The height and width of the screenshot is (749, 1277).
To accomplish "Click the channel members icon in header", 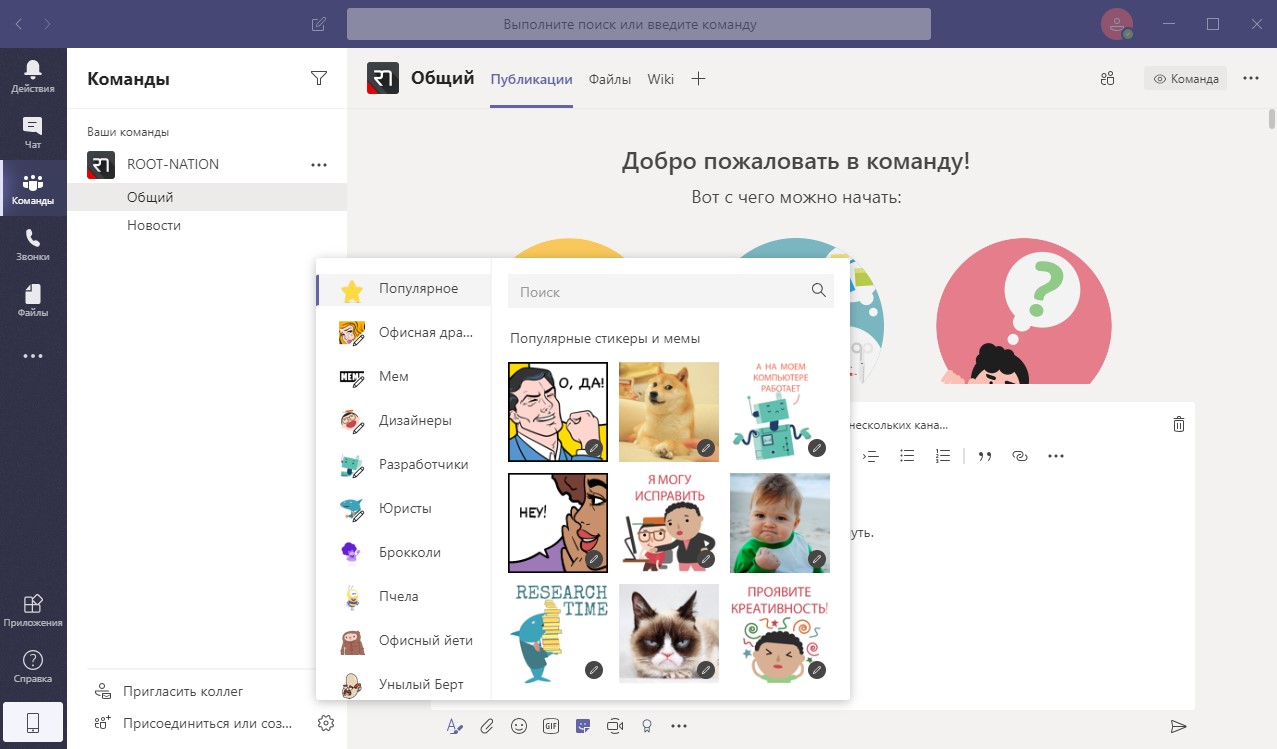I will (1107, 79).
